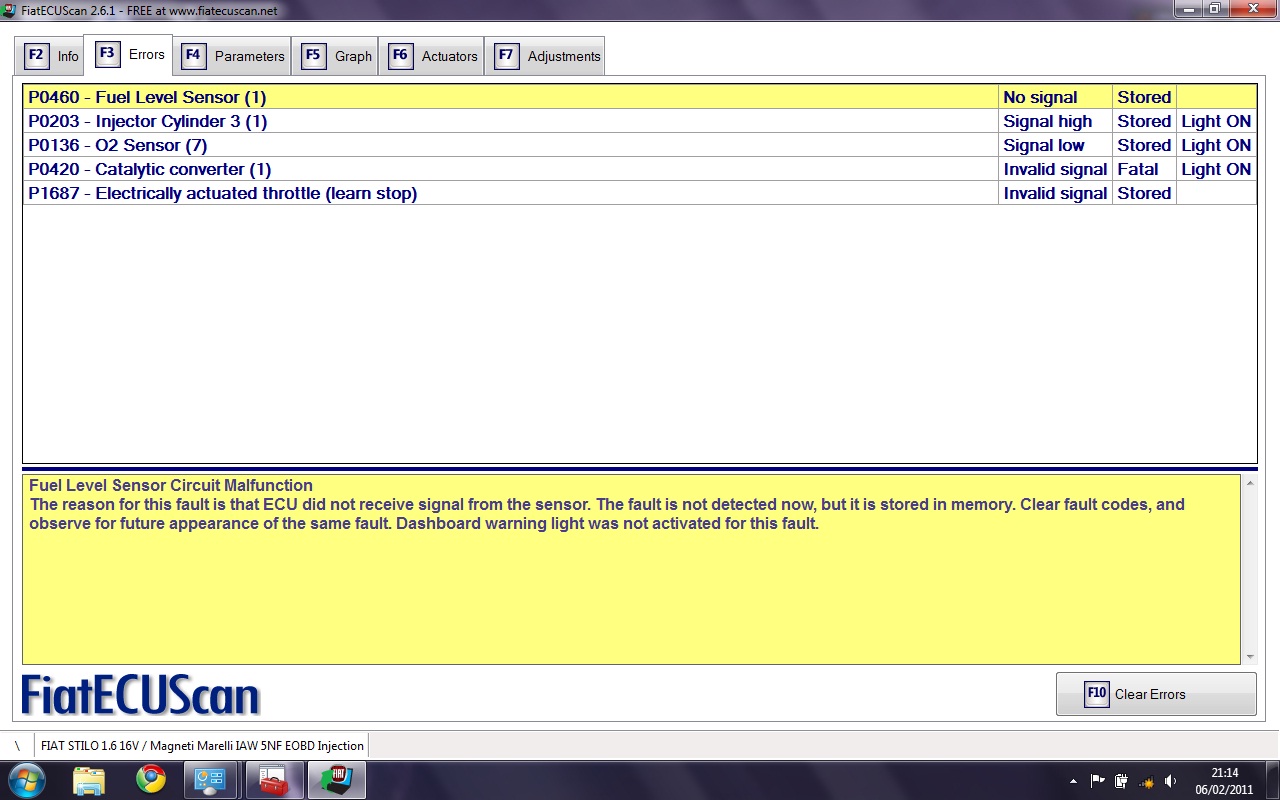Open the Windows Start menu
Image resolution: width=1280 pixels, height=800 pixels.
(26, 780)
